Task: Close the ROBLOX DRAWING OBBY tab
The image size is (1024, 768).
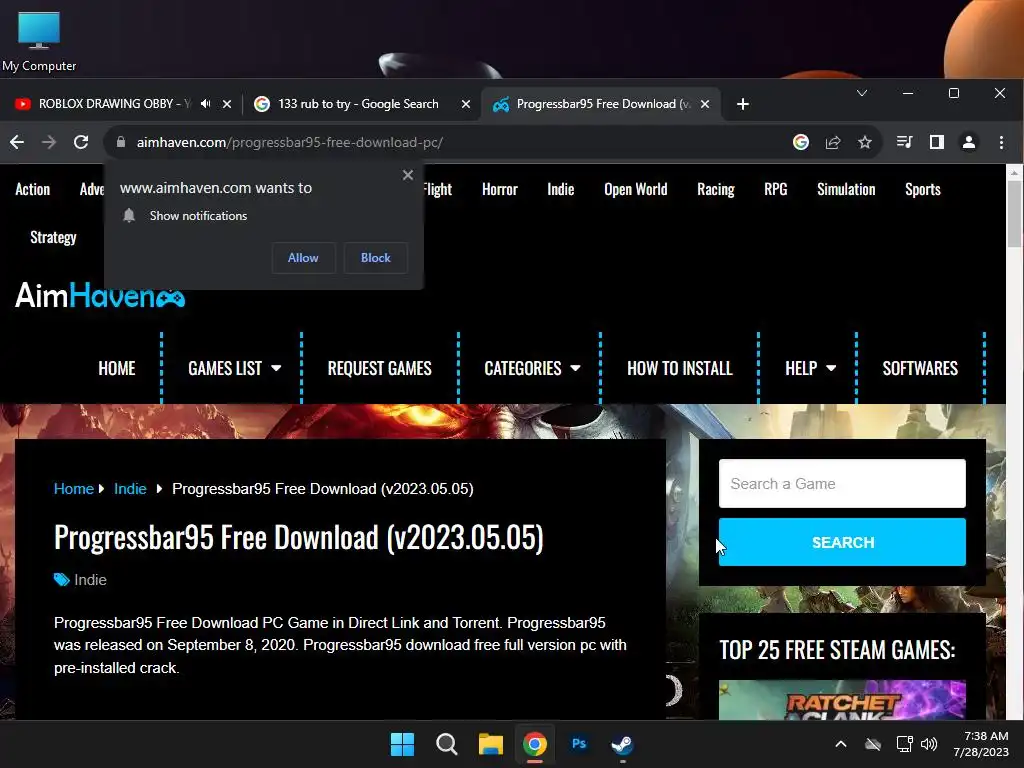Action: [x=227, y=104]
